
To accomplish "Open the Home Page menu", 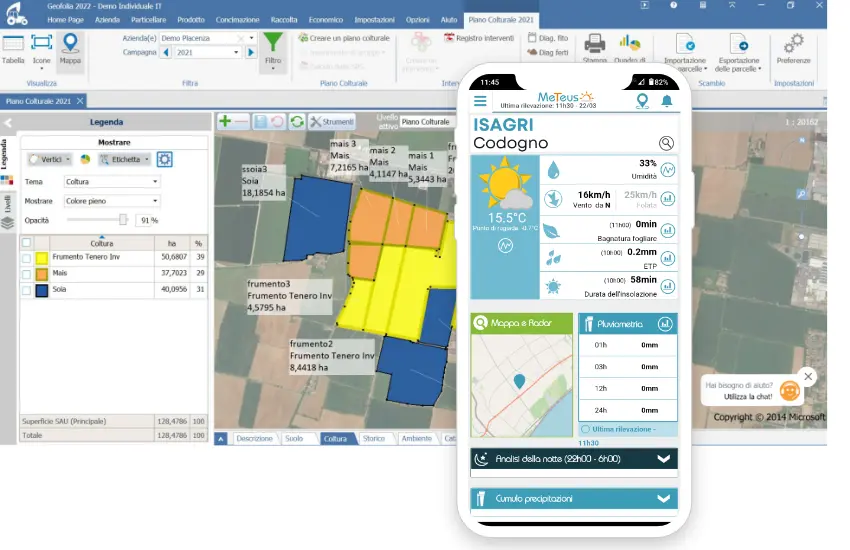I will (x=65, y=20).
